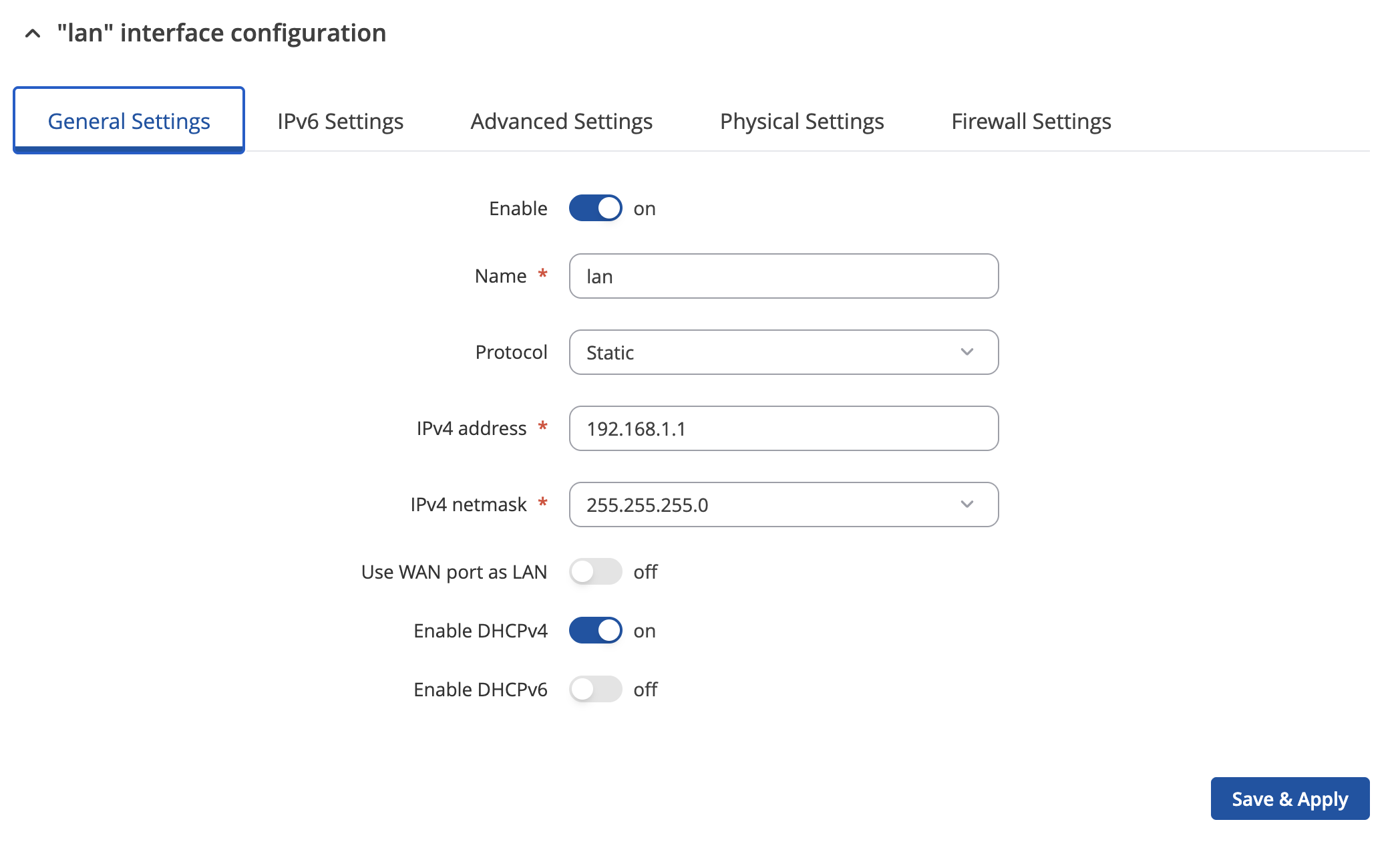Image resolution: width=1400 pixels, height=858 pixels.
Task: Switch to the IPv6 Settings tab
Action: (340, 121)
